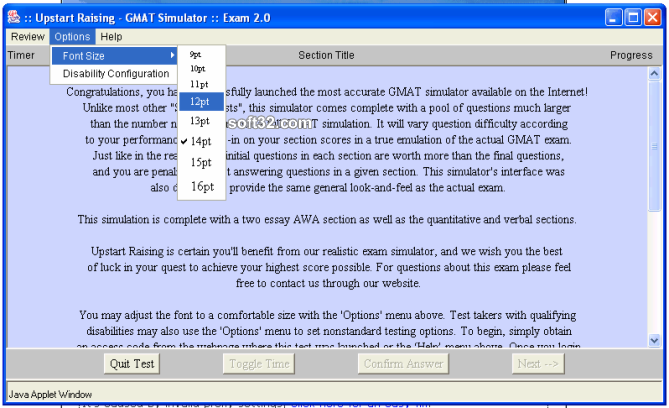Screen dimensions: 669x408
Task: Click the Quit Test button
Action: [132, 364]
